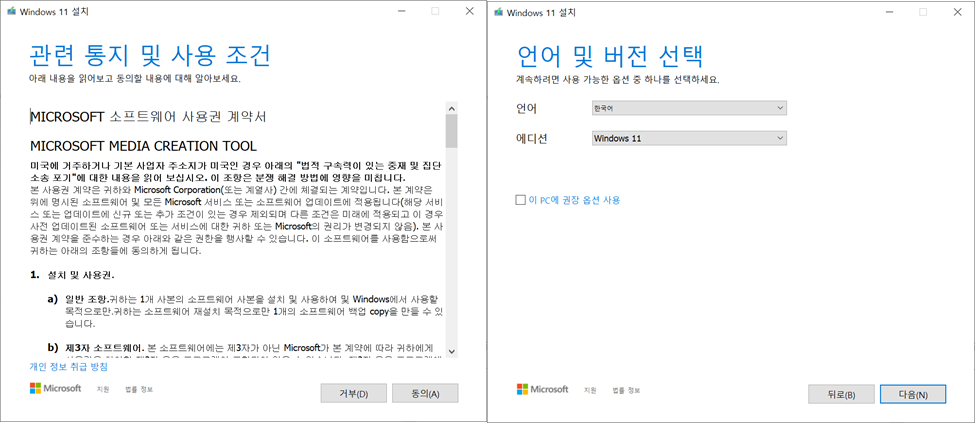The image size is (975, 423).
Task: Minimize the license terms window
Action: pyautogui.click(x=400, y=12)
